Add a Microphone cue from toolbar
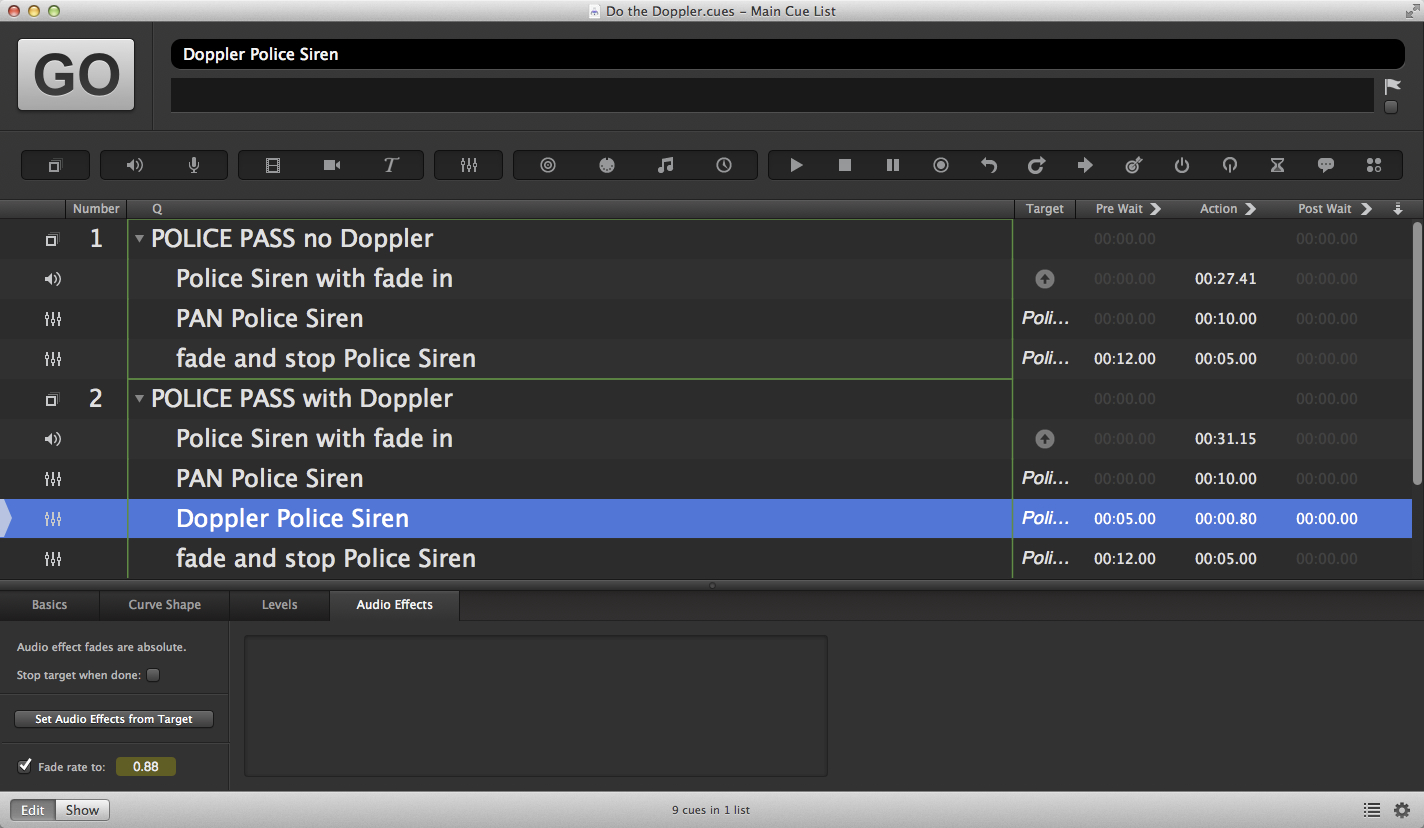1424x828 pixels. pos(194,165)
